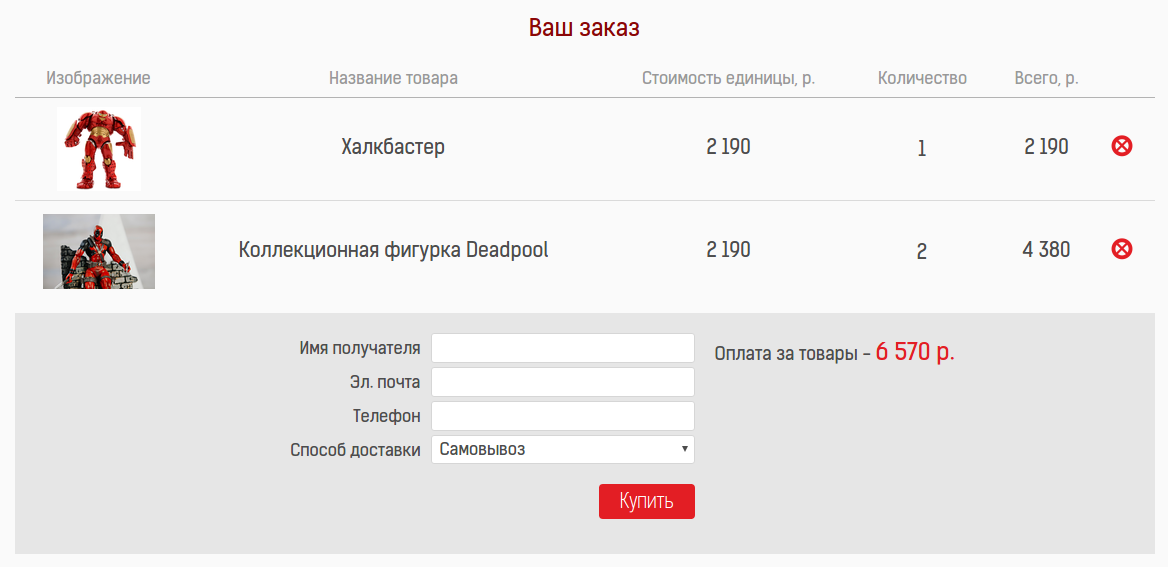Click into the Эл. почта field
Screen dimensions: 1168x567
click(562, 382)
